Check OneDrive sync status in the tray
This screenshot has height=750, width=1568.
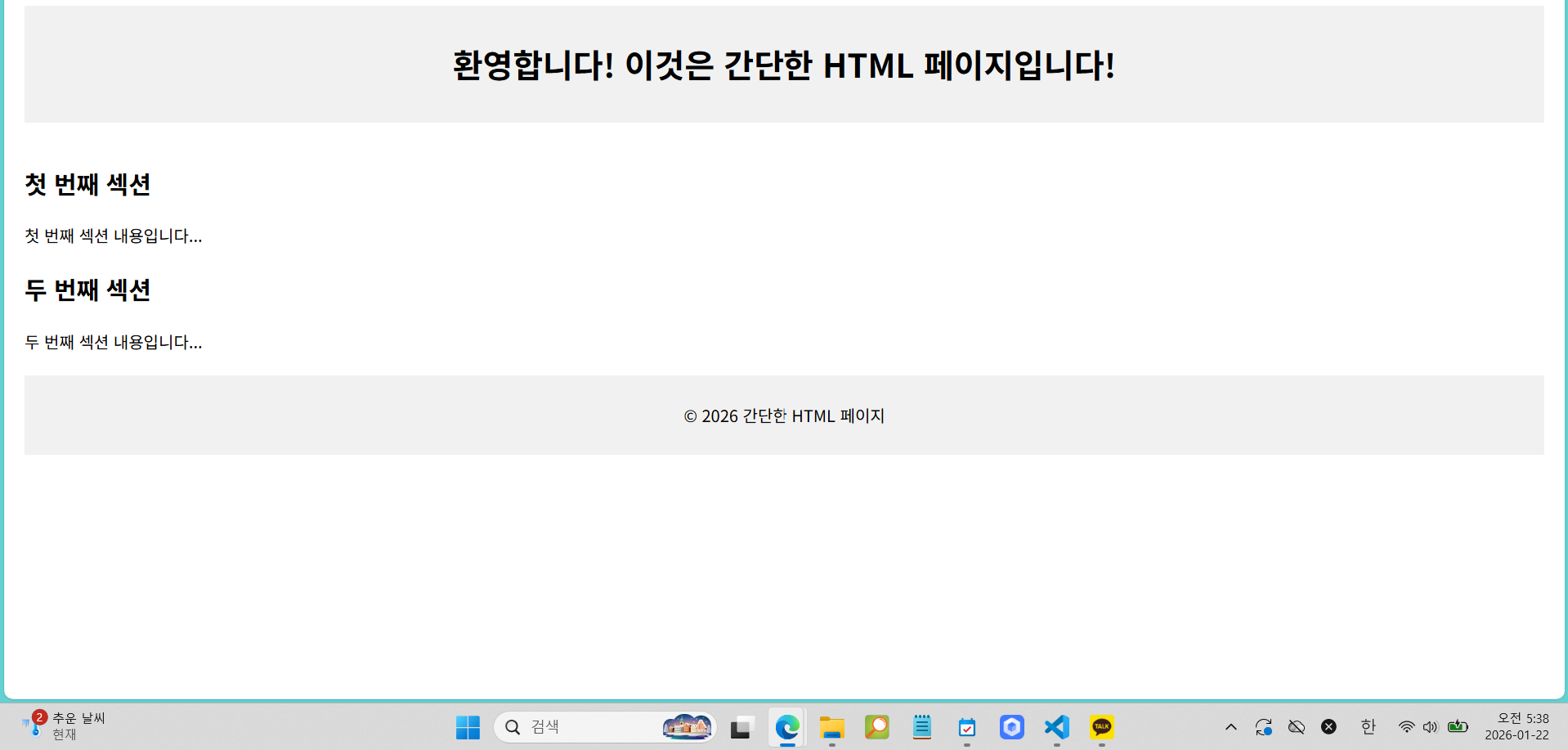point(1264,726)
